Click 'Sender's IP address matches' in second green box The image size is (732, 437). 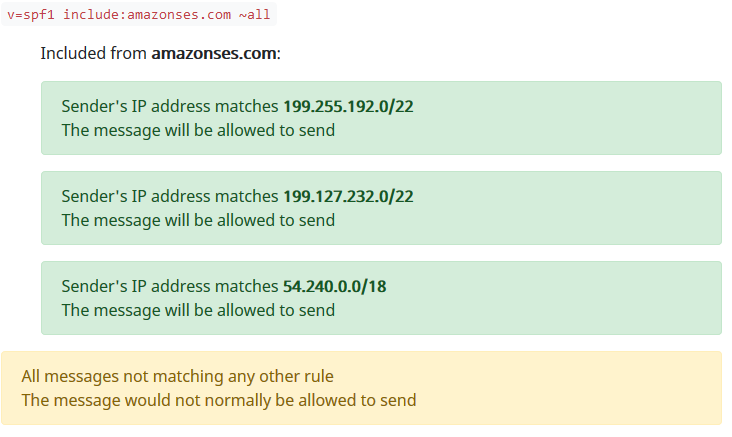point(169,197)
